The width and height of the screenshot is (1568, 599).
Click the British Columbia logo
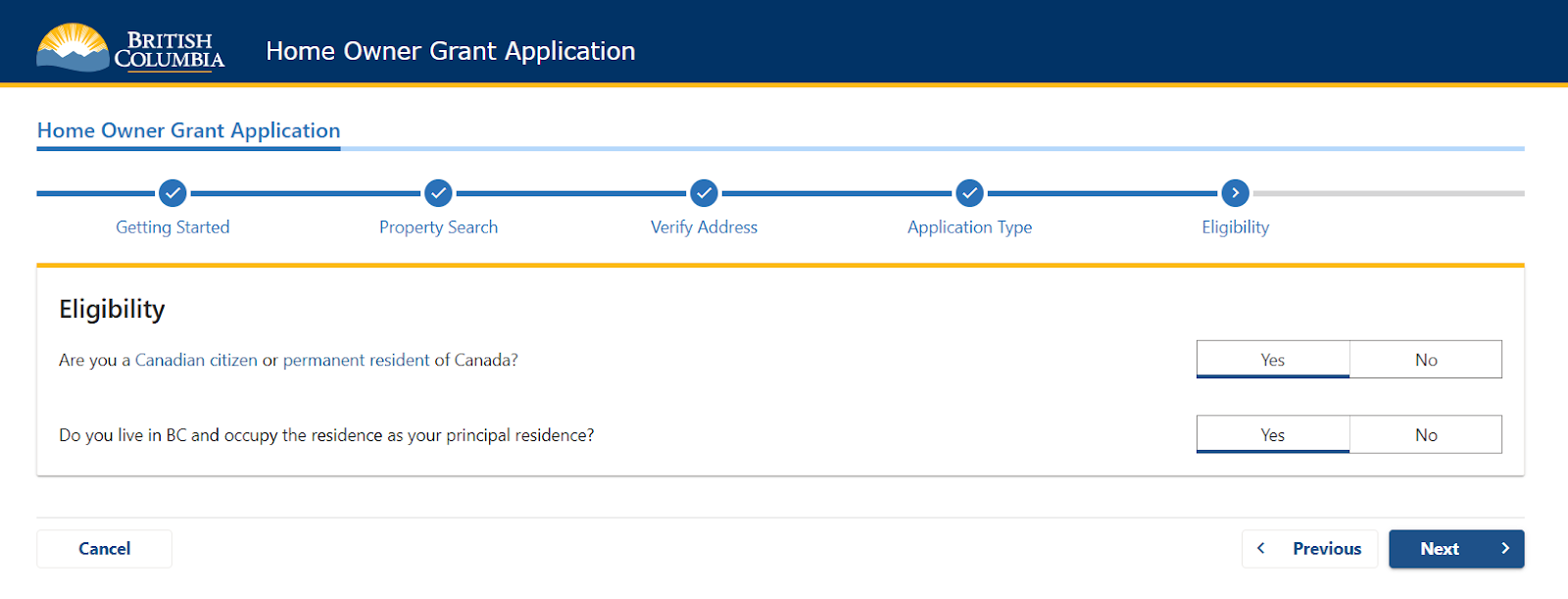click(130, 47)
